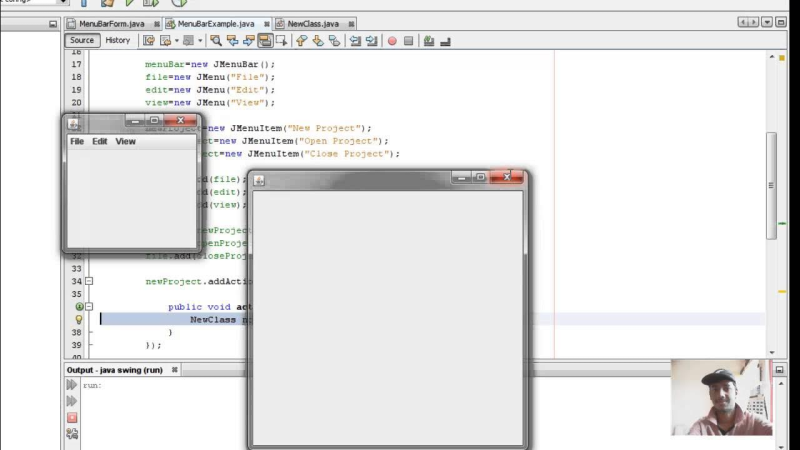
Task: Click Find Next Occurrence icon
Action: 248,41
